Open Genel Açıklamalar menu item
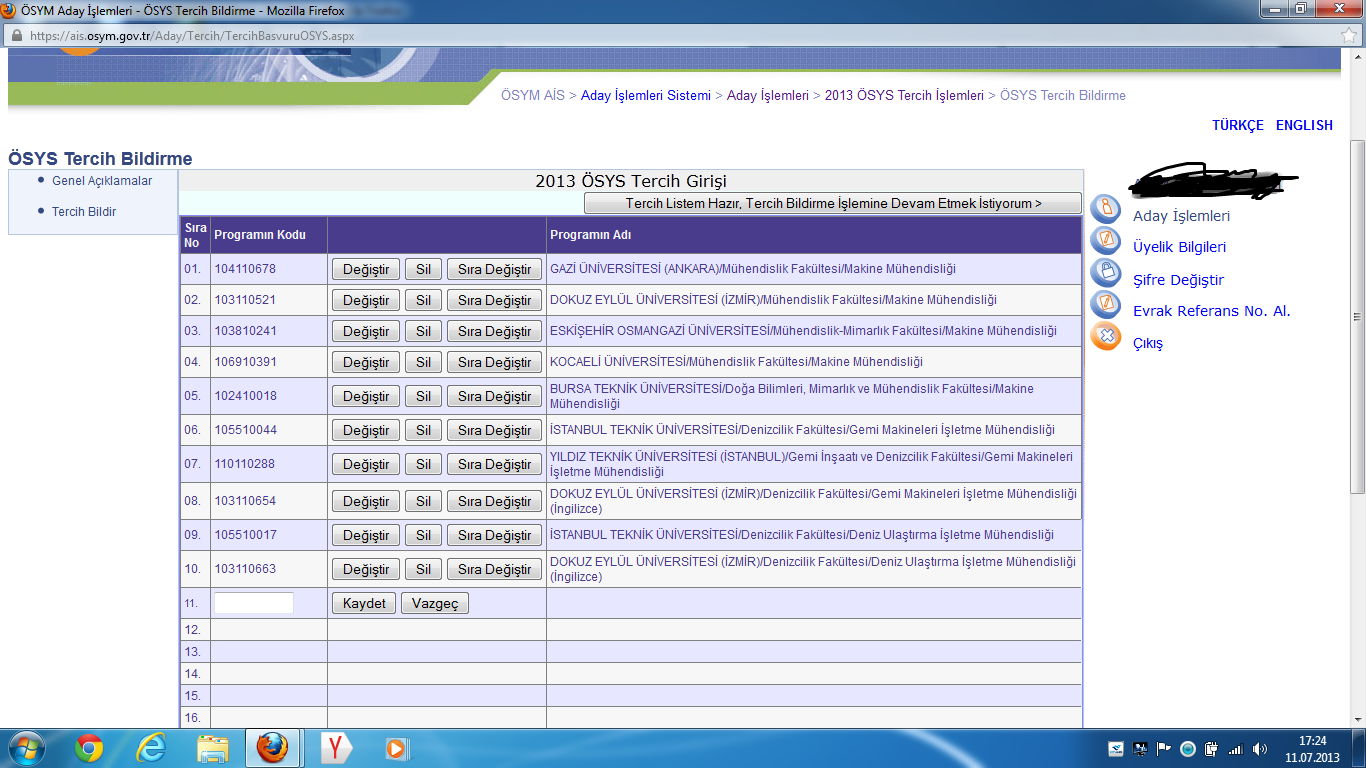This screenshot has width=1366, height=768. (x=102, y=181)
